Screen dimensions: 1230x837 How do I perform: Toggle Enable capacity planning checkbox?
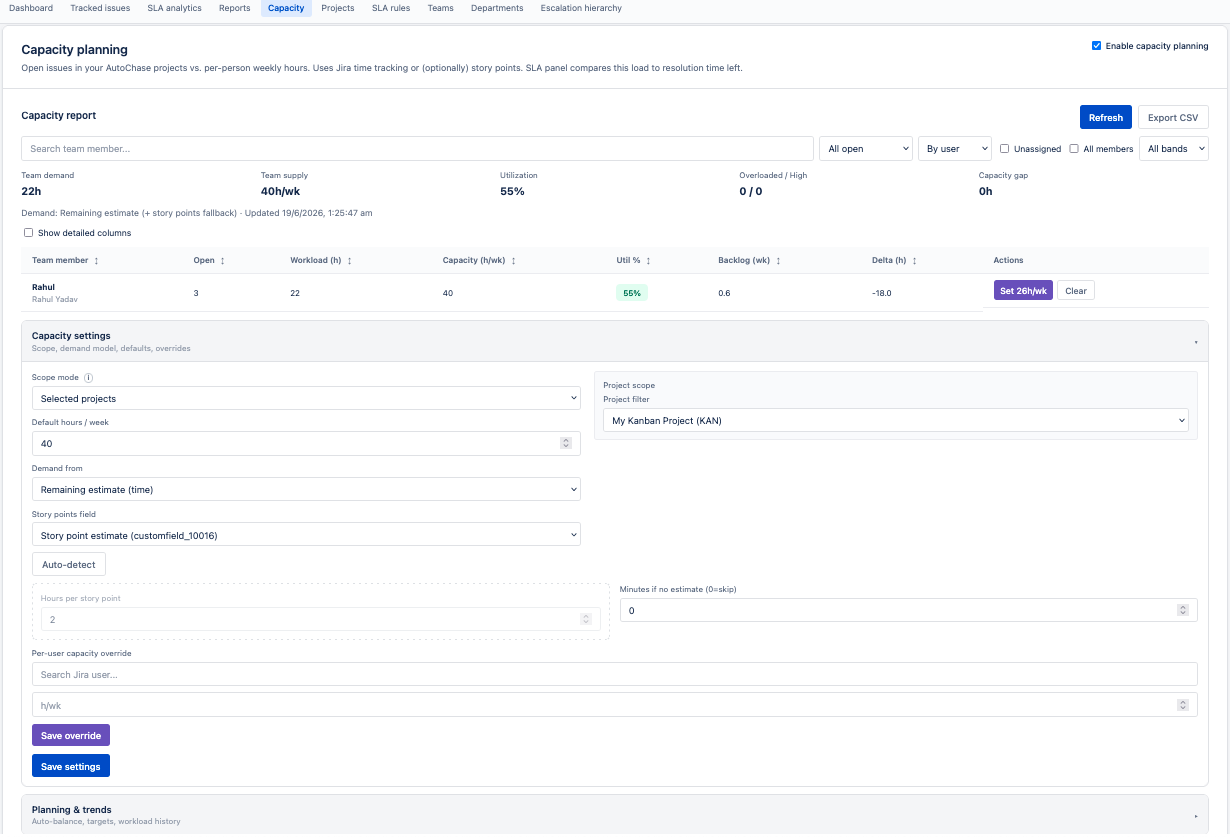pos(1097,46)
